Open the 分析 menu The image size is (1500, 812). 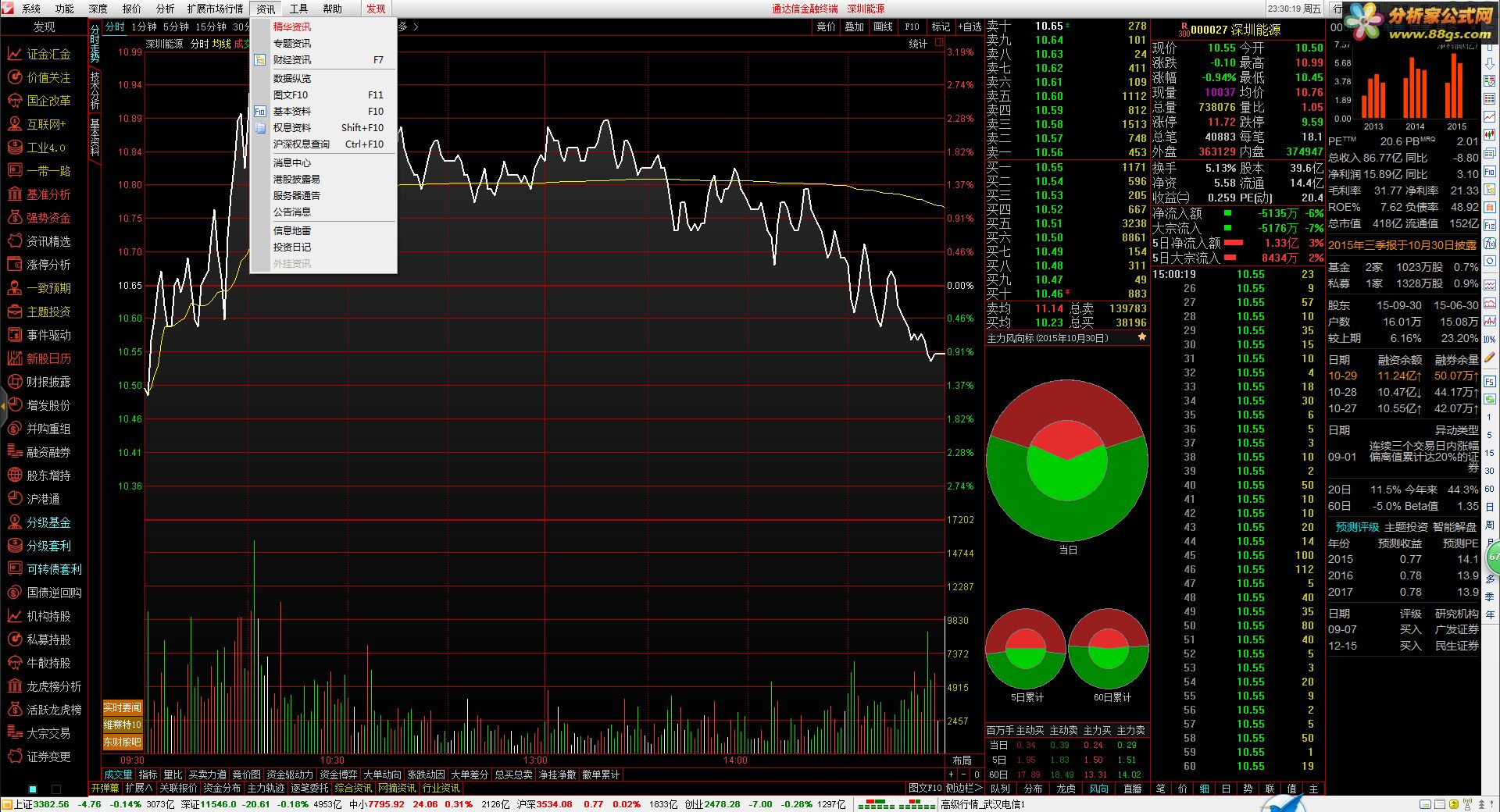coord(166,9)
